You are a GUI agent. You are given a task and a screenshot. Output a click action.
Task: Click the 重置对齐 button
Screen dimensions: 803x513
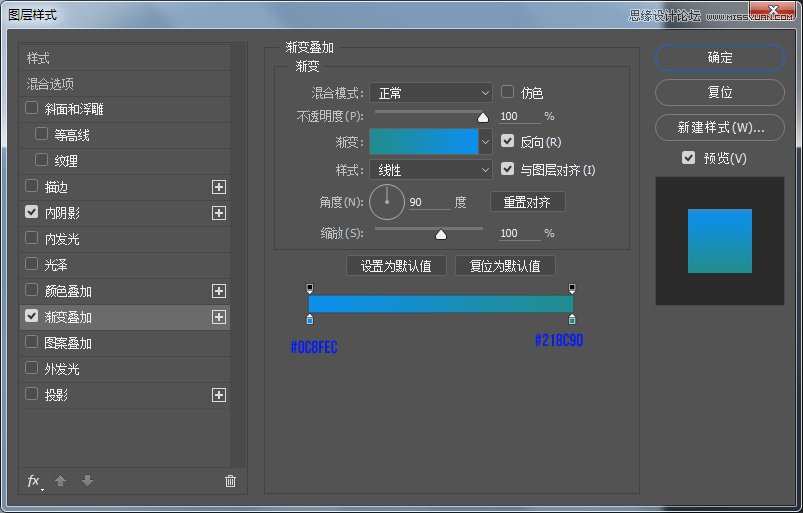click(x=527, y=202)
